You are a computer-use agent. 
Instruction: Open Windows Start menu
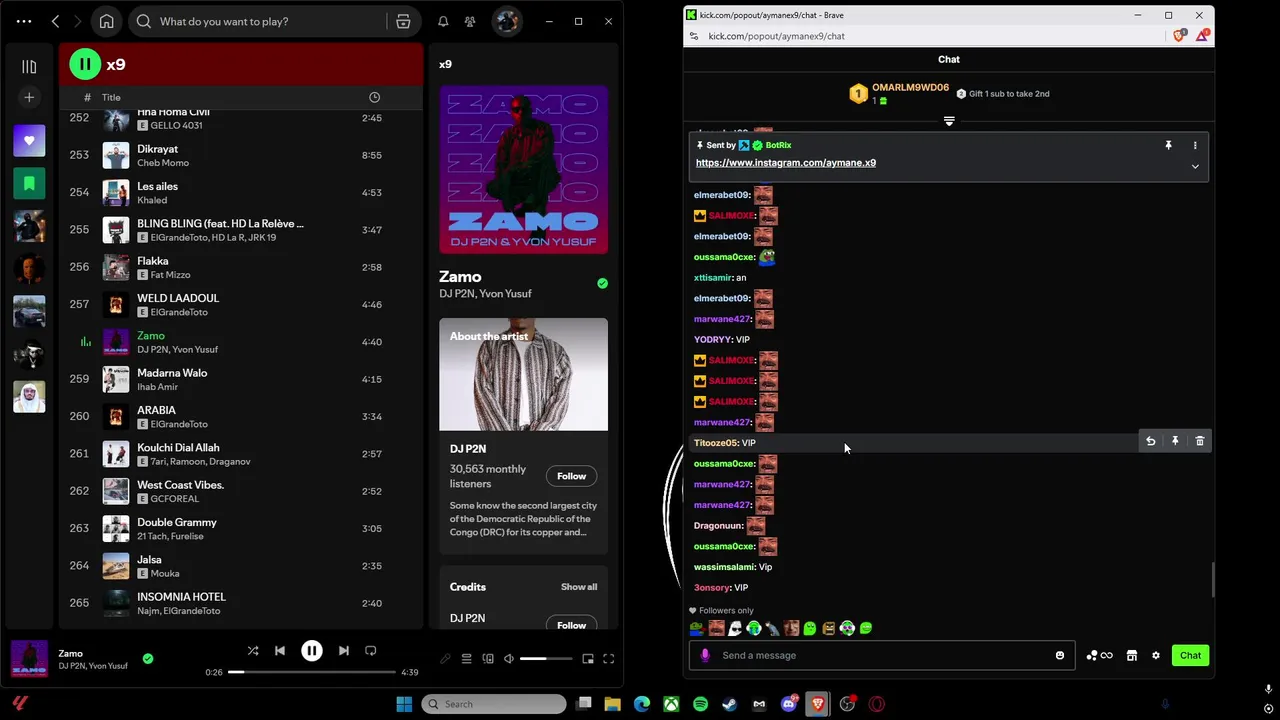pos(404,704)
